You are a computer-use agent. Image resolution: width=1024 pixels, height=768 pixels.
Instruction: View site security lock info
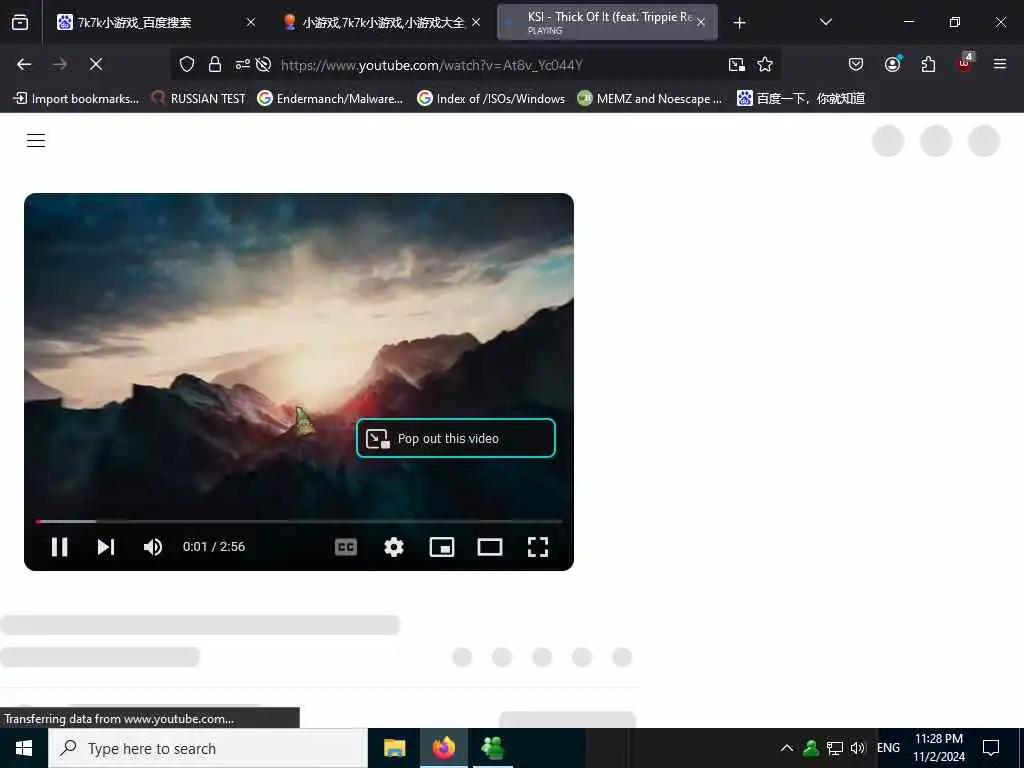point(214,64)
